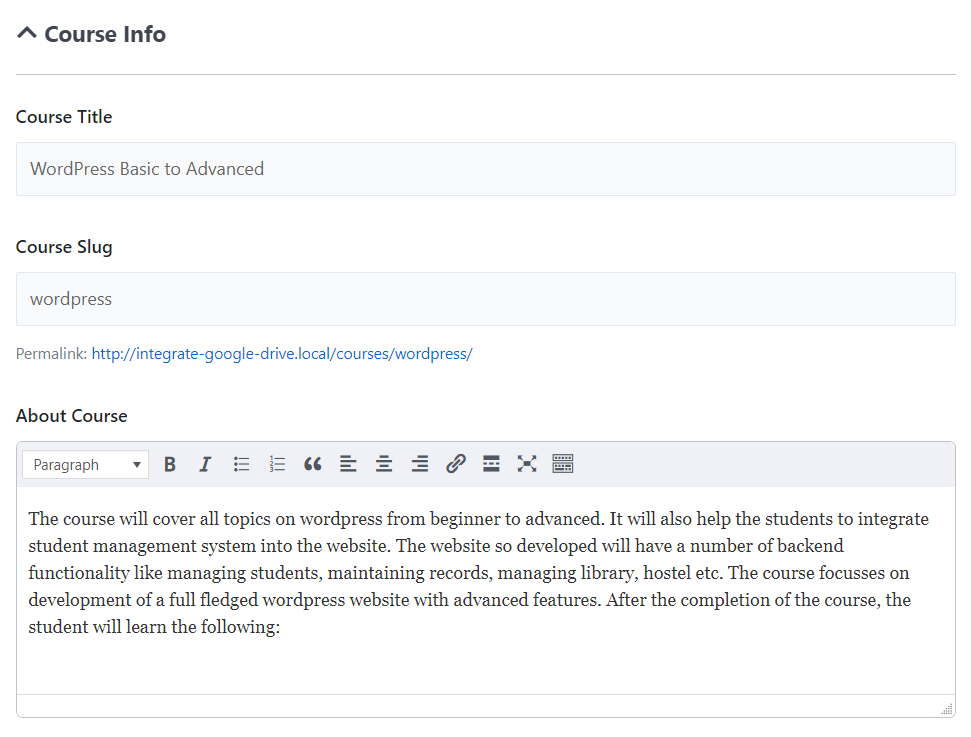The height and width of the screenshot is (737, 971).
Task: Toggle bold formatting in About Course editor
Action: (x=170, y=464)
